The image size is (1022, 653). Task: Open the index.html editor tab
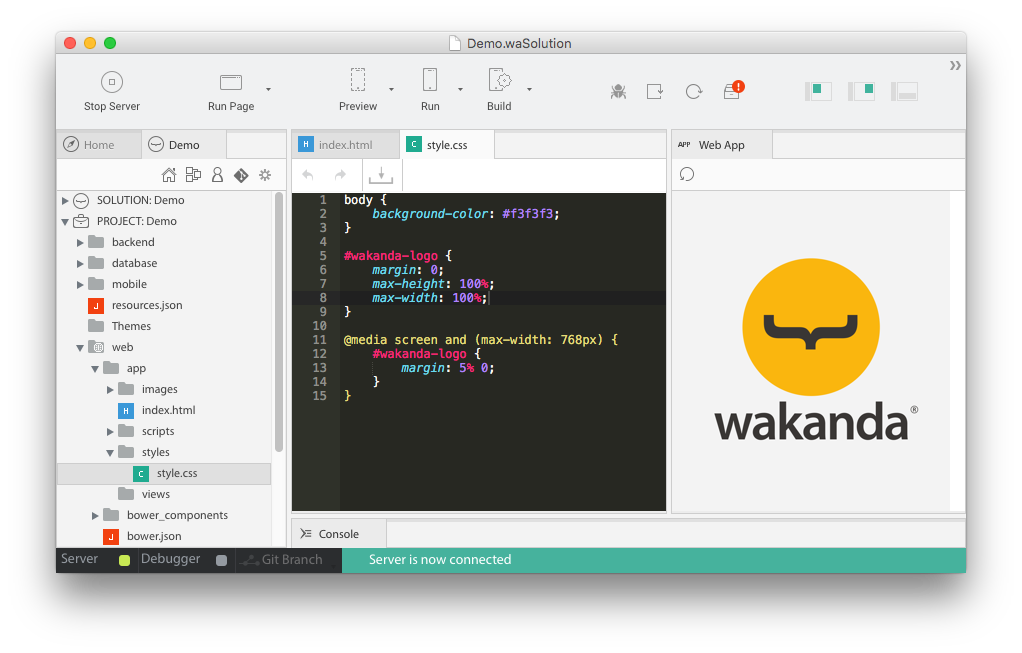point(345,145)
